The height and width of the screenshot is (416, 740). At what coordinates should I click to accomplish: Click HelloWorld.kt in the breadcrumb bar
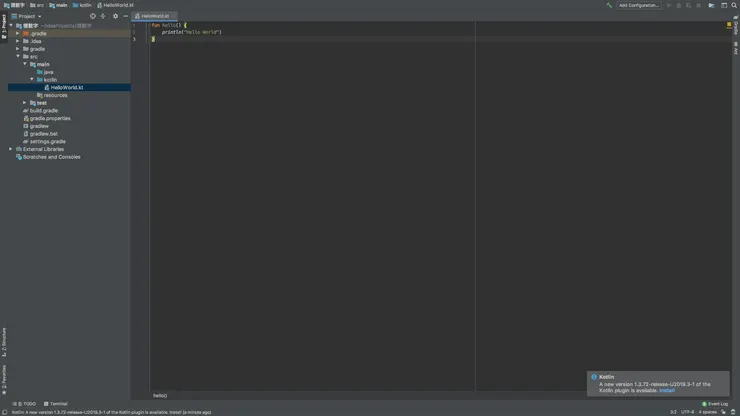point(116,5)
